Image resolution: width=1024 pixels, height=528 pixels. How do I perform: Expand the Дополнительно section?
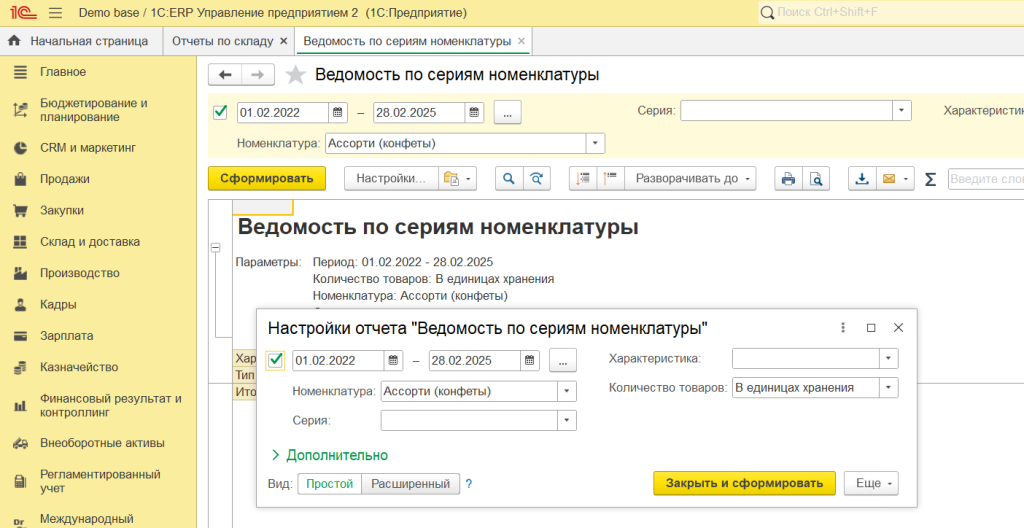(329, 455)
